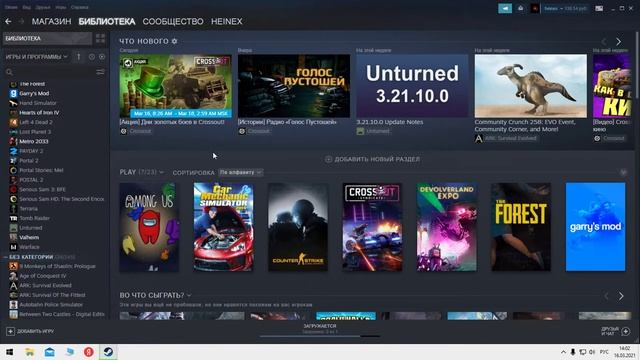
Task: Open МАГАЗИН tab
Action: pyautogui.click(x=51, y=21)
